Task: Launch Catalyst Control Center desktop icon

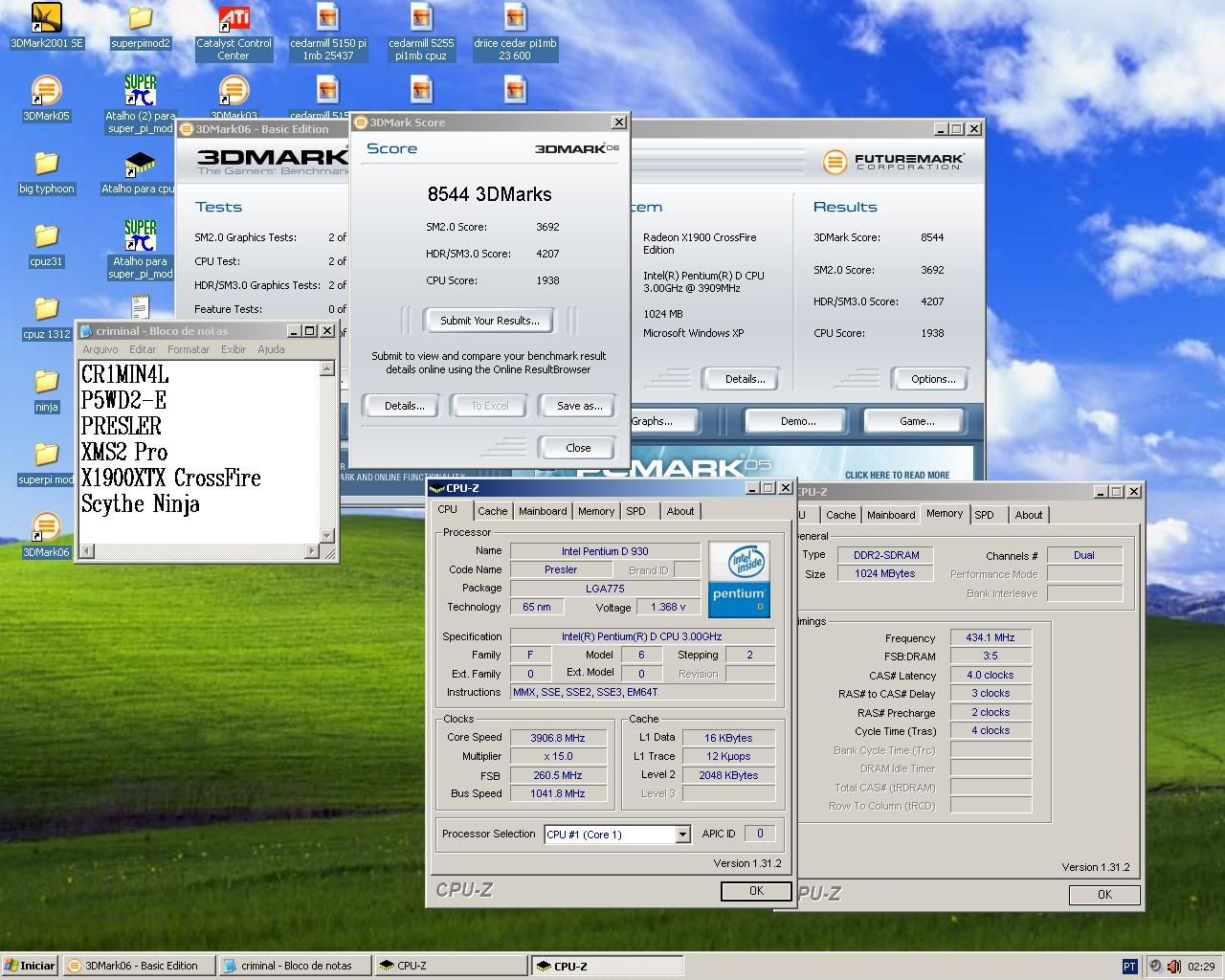Action: (x=234, y=33)
